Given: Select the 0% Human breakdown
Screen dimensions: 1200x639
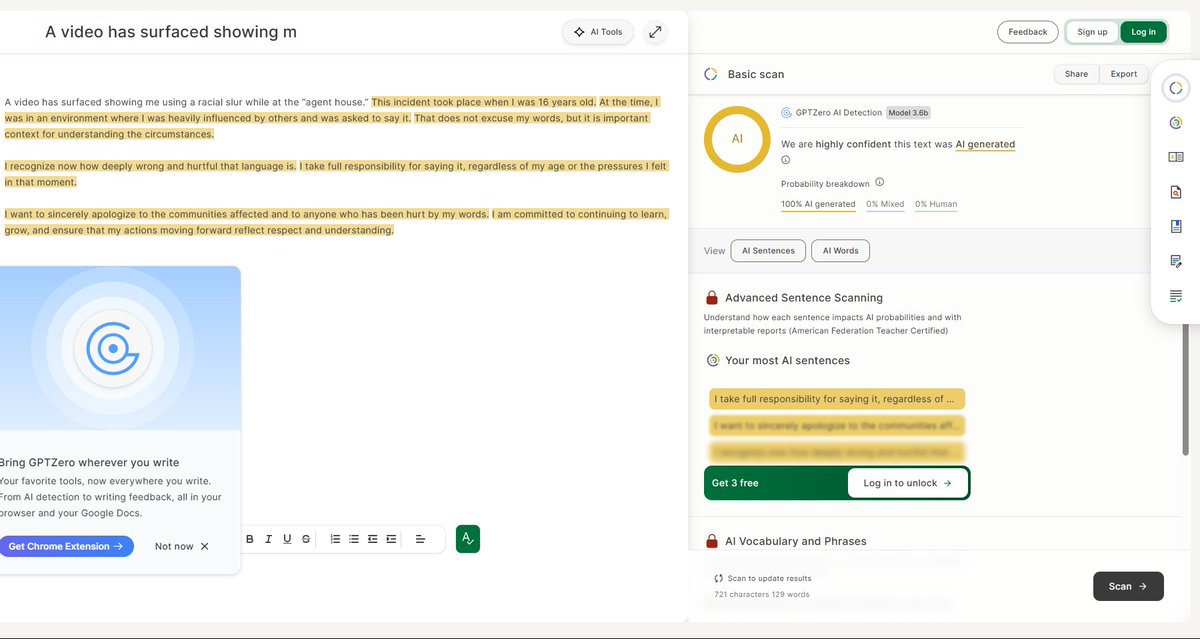Looking at the screenshot, I should click(936, 205).
